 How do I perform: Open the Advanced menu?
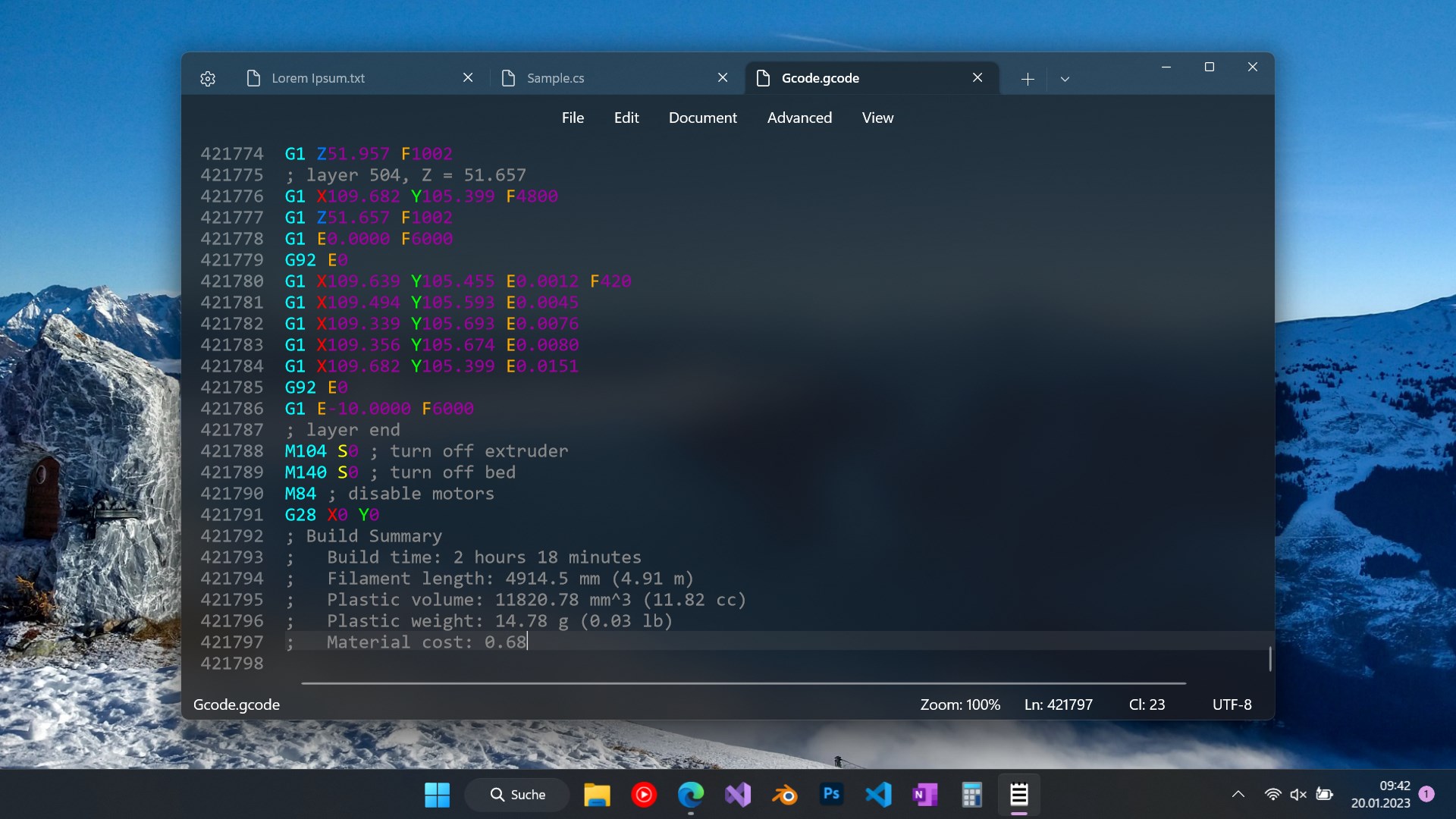pyautogui.click(x=799, y=118)
